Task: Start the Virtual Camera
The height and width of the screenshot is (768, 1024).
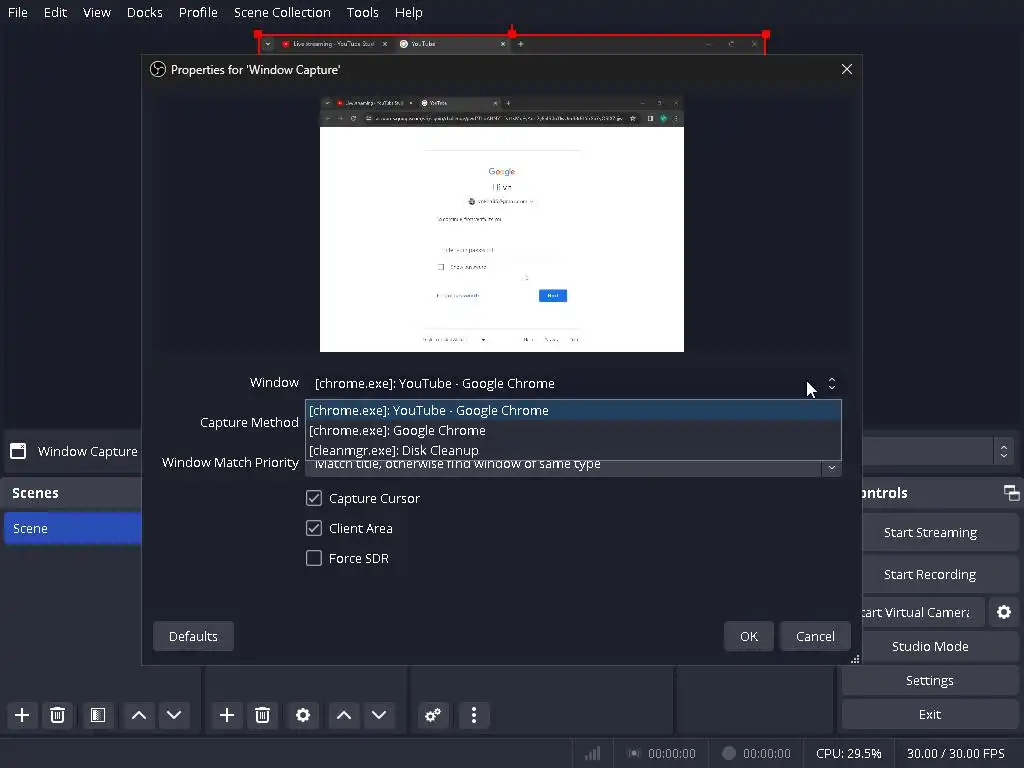Action: pos(922,612)
